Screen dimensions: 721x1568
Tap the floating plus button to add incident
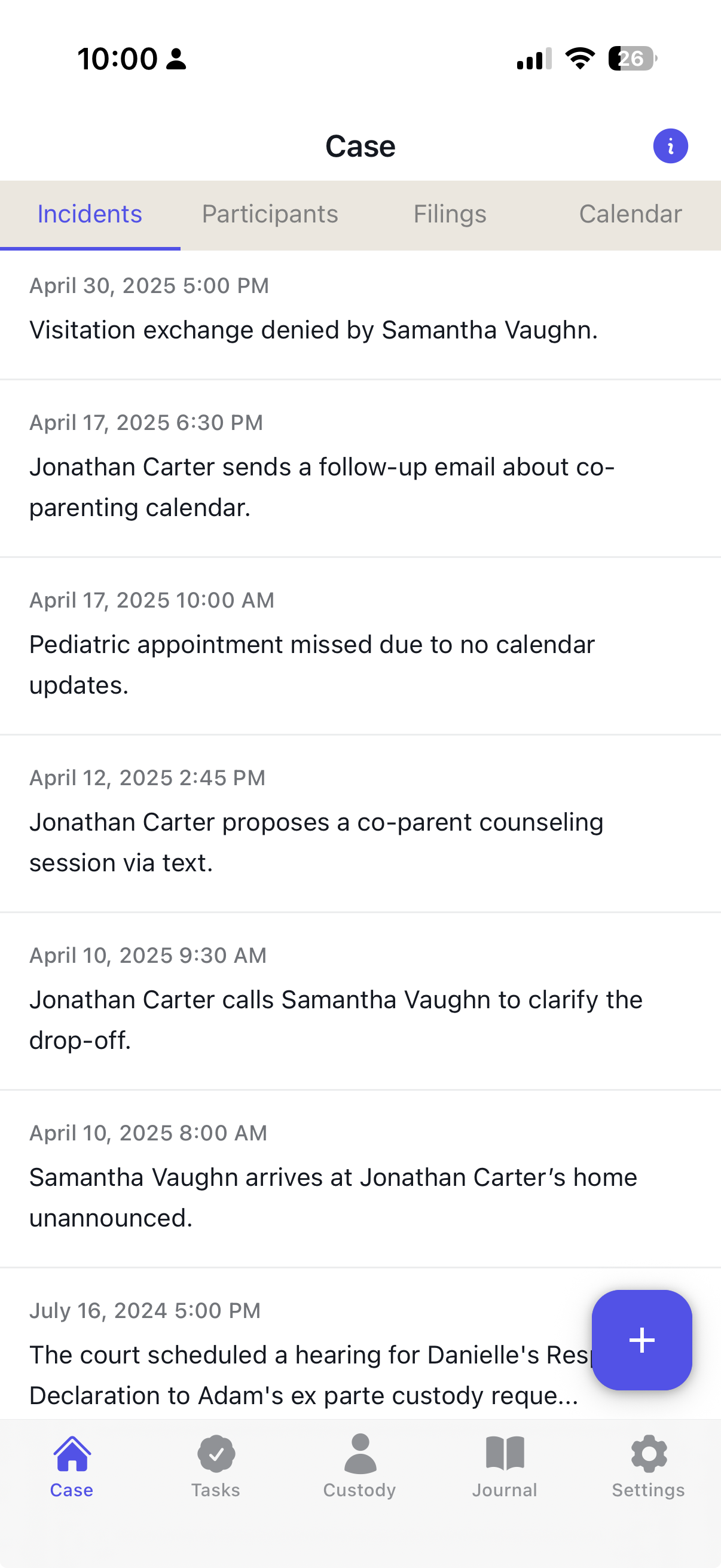coord(642,1340)
